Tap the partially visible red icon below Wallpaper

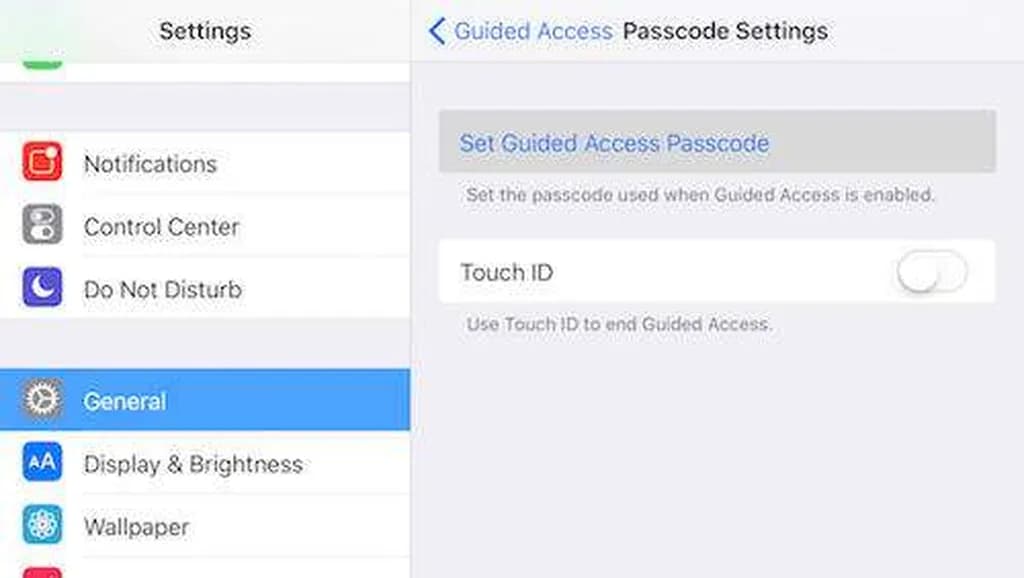[x=42, y=572]
